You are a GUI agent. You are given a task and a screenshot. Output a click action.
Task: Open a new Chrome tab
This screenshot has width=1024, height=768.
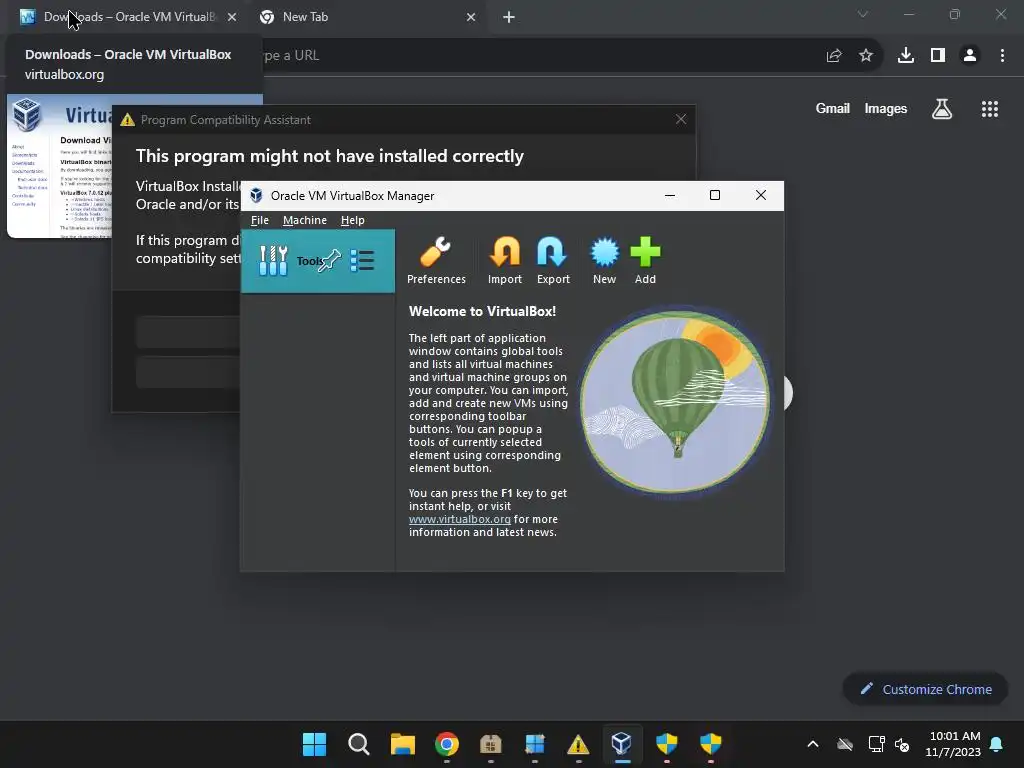509,17
